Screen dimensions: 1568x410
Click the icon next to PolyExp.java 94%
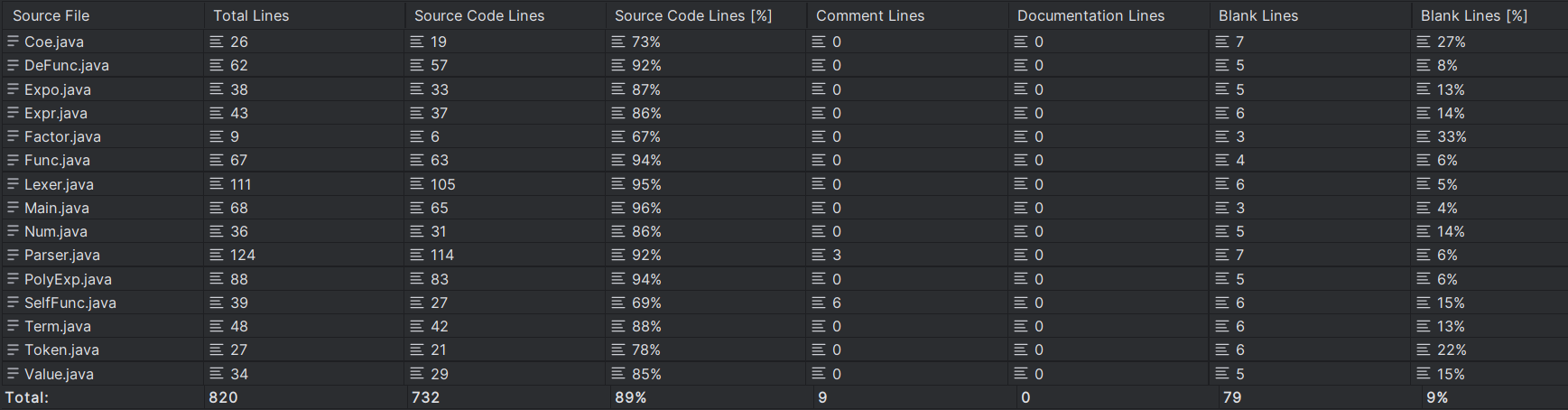(x=617, y=279)
